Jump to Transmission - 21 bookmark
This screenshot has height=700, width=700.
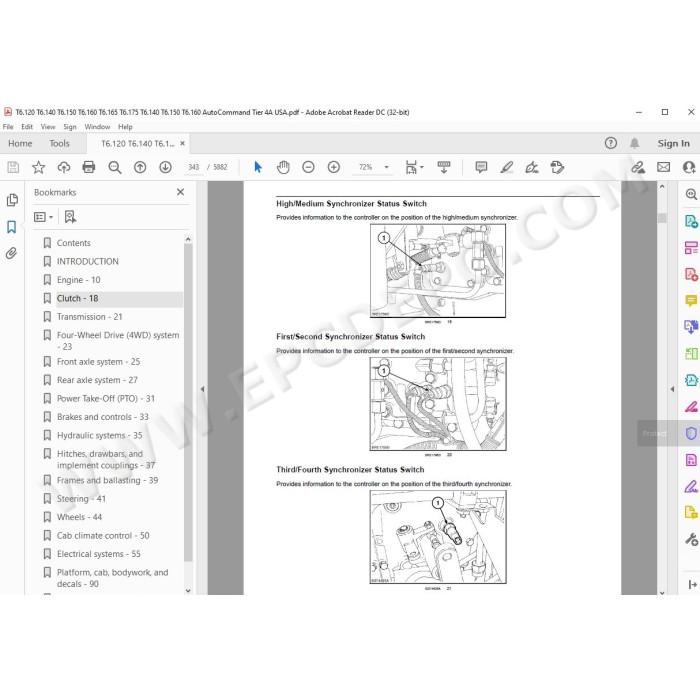89,317
